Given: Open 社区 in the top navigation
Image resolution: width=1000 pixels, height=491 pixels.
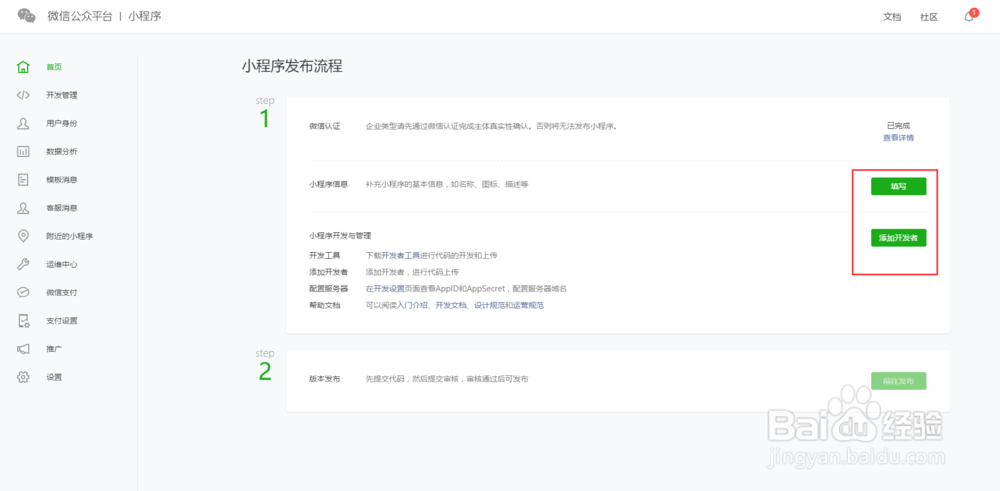Looking at the screenshot, I should pos(929,17).
